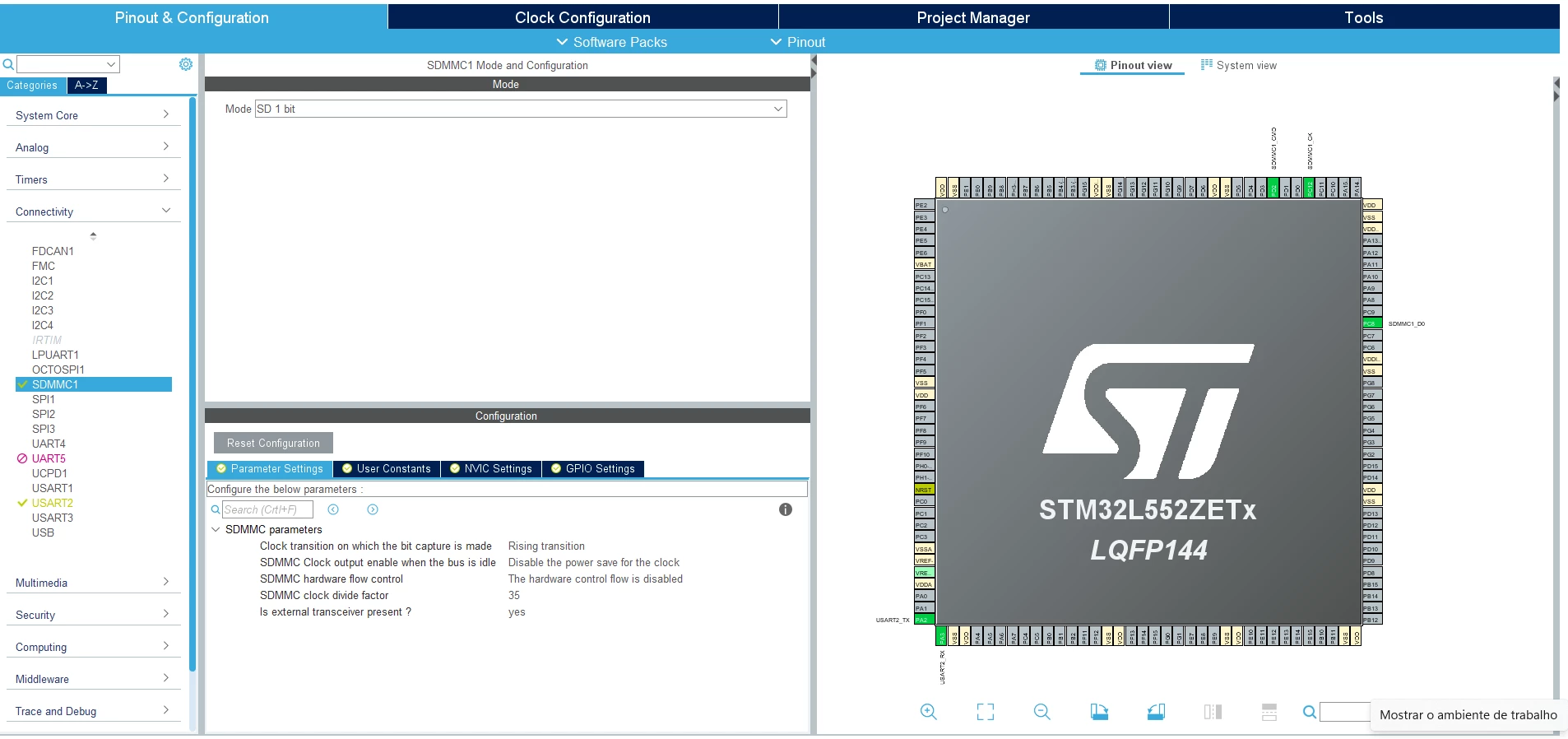Click the magnifier icon in parameter search

(216, 509)
